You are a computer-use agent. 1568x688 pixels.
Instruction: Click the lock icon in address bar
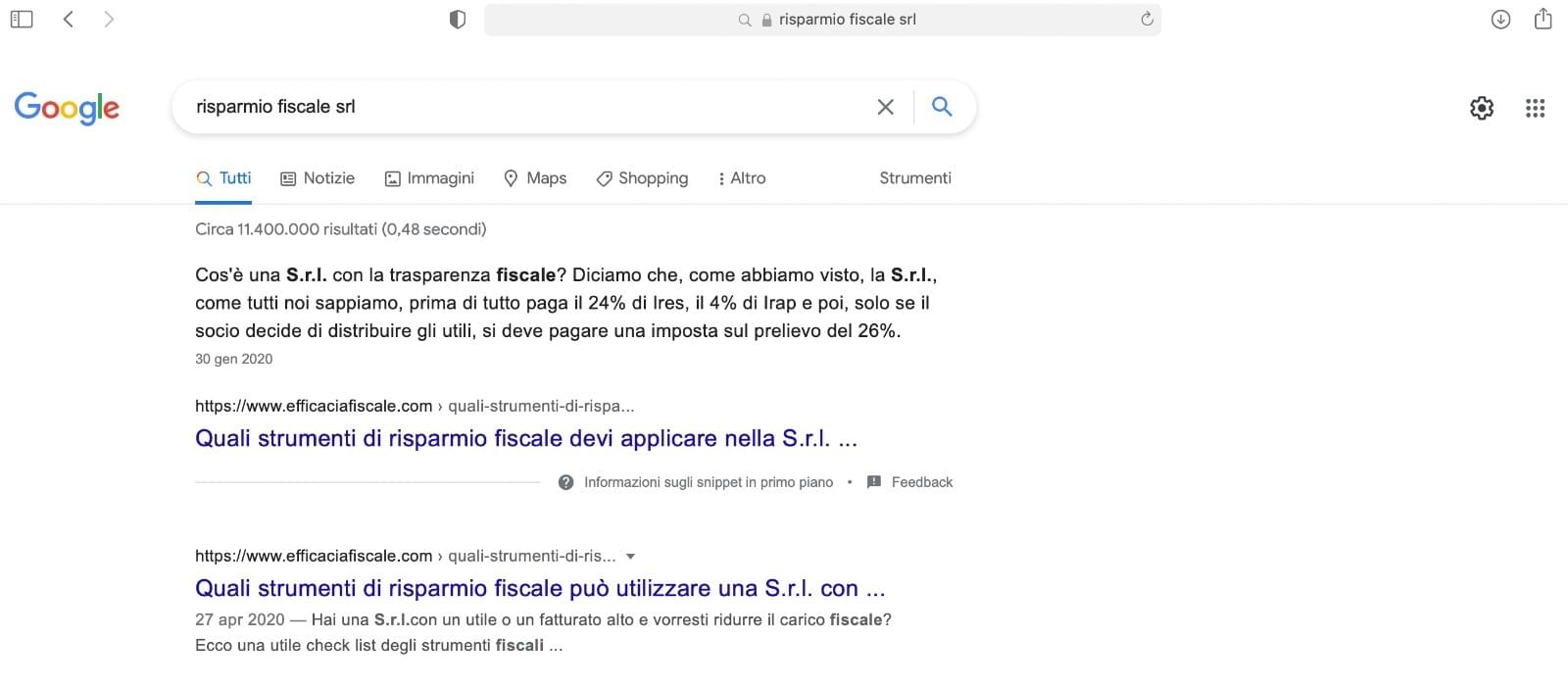coord(767,20)
